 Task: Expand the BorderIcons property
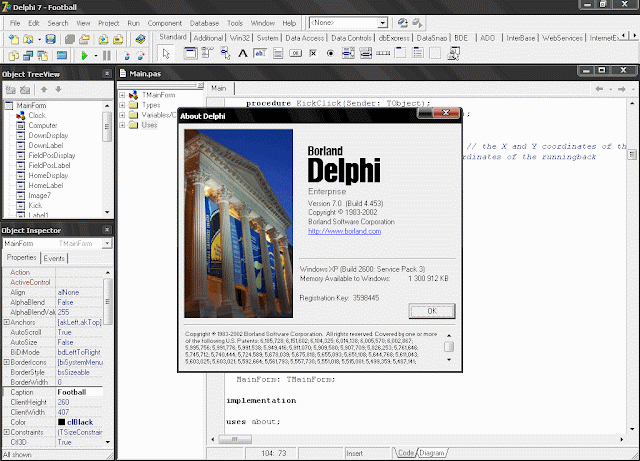7,362
